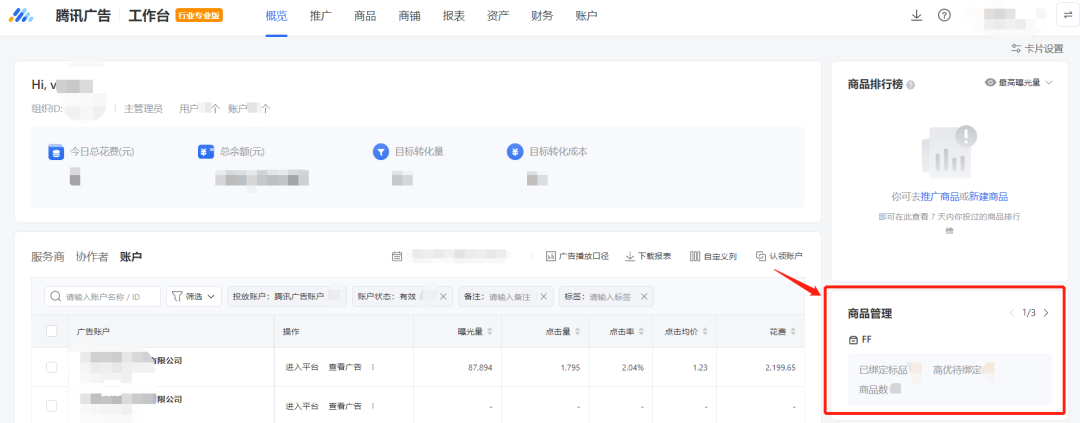Click the 总余额 yen icon

(206, 152)
